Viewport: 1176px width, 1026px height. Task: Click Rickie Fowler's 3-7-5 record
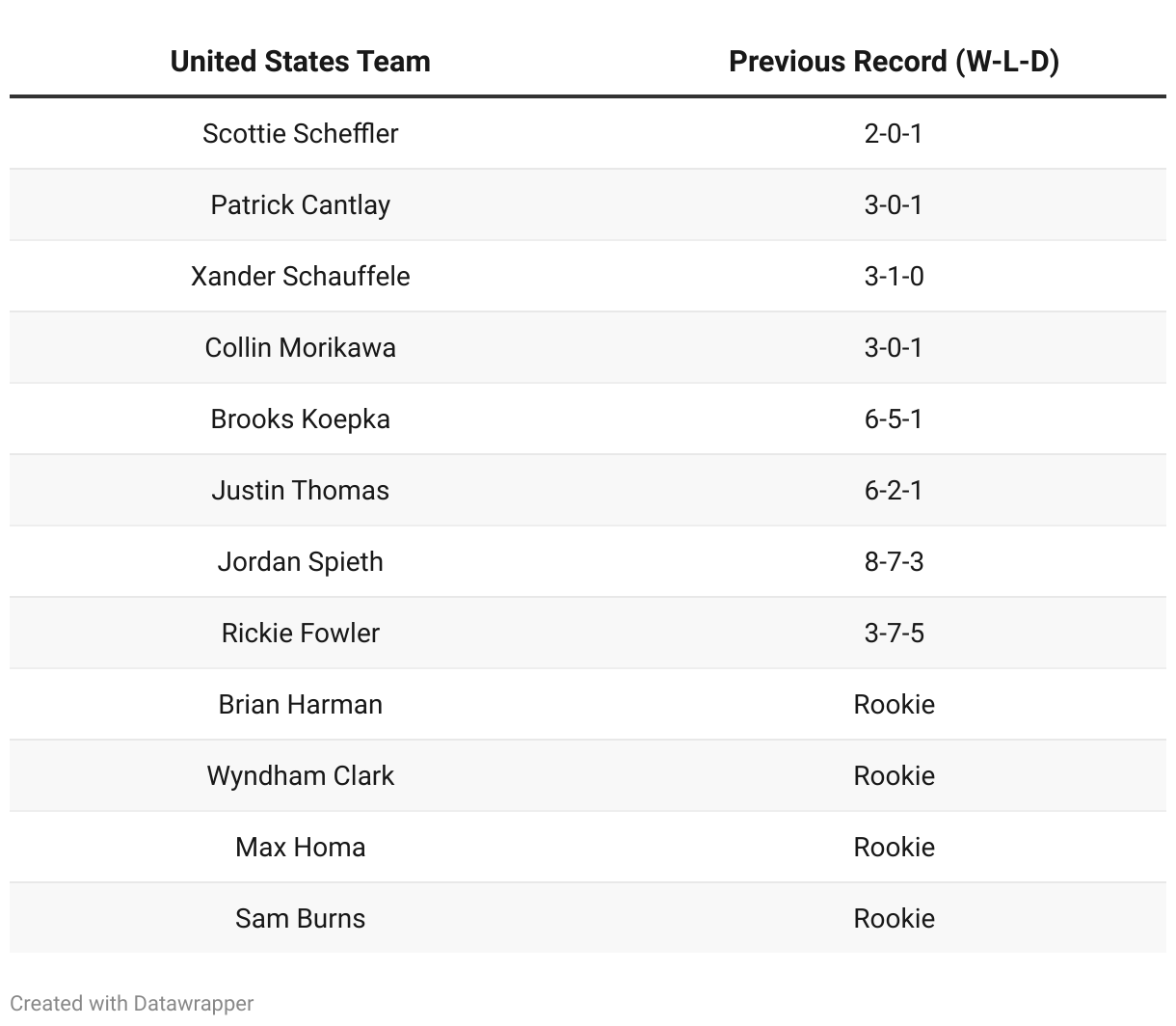[x=894, y=633]
